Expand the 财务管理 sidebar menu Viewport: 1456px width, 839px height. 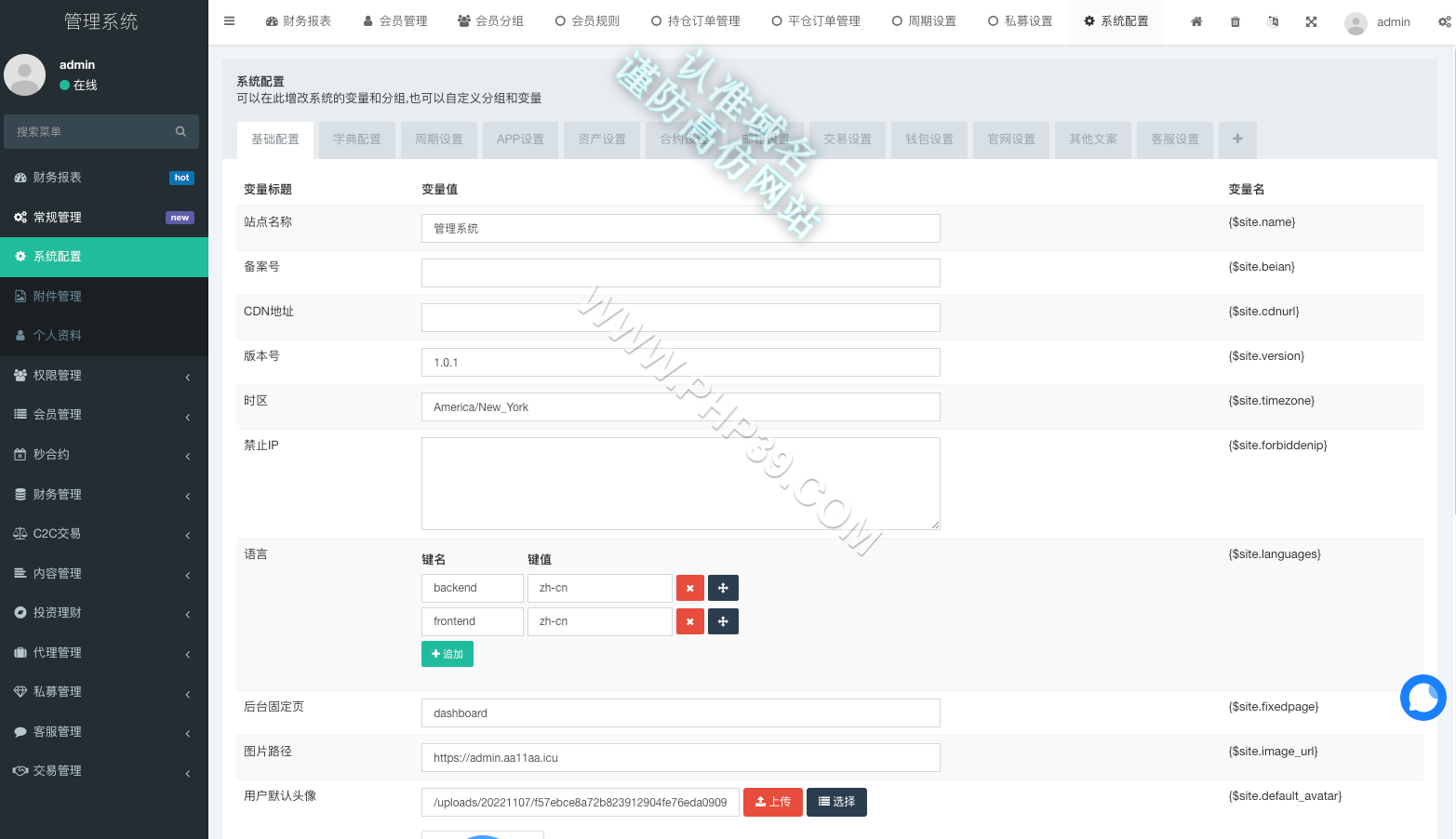point(104,495)
